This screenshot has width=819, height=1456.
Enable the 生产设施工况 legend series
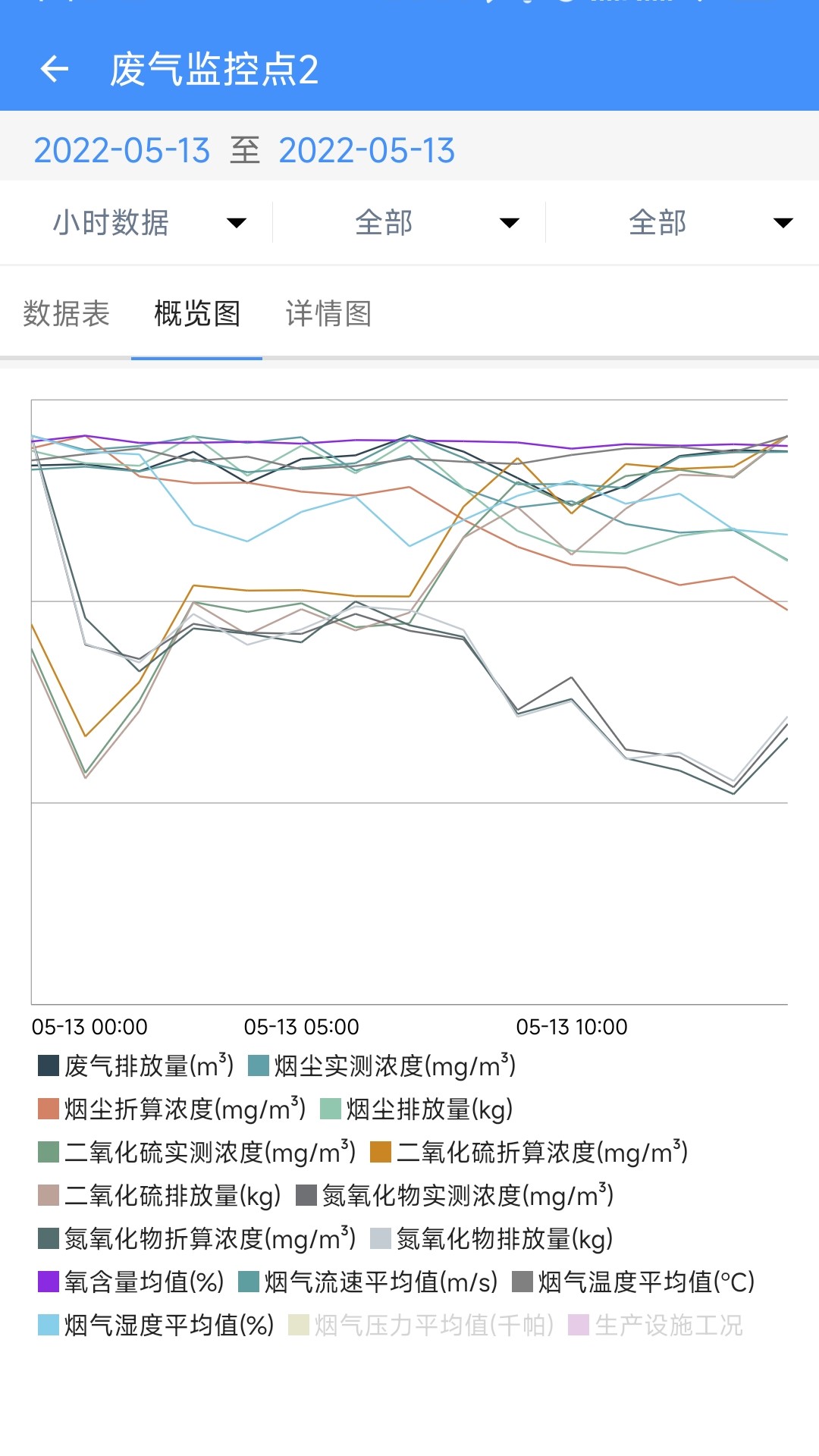(x=656, y=1322)
